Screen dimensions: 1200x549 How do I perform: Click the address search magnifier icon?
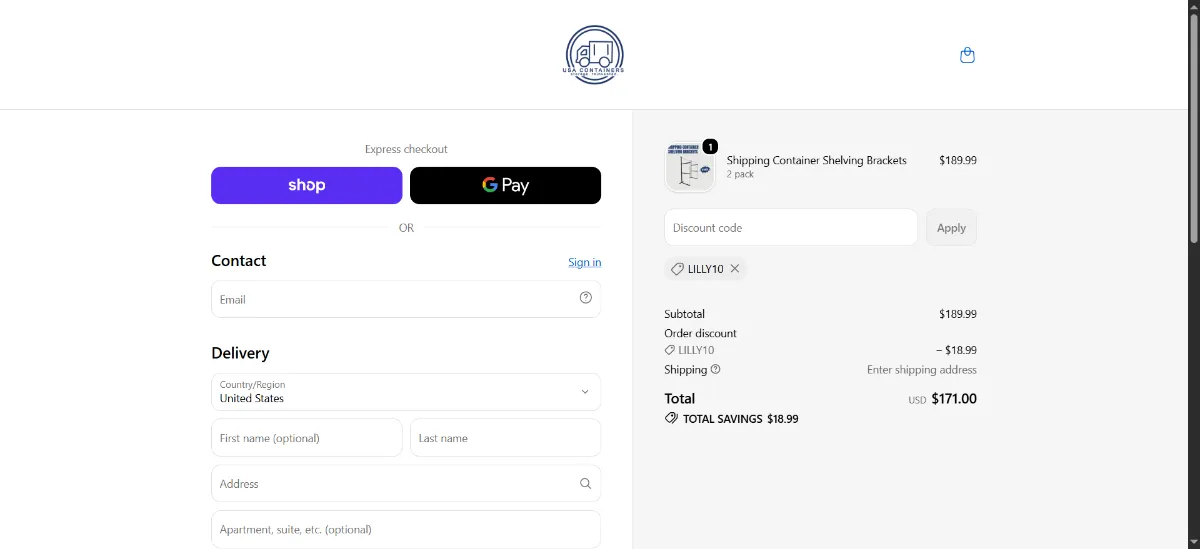pyautogui.click(x=586, y=483)
